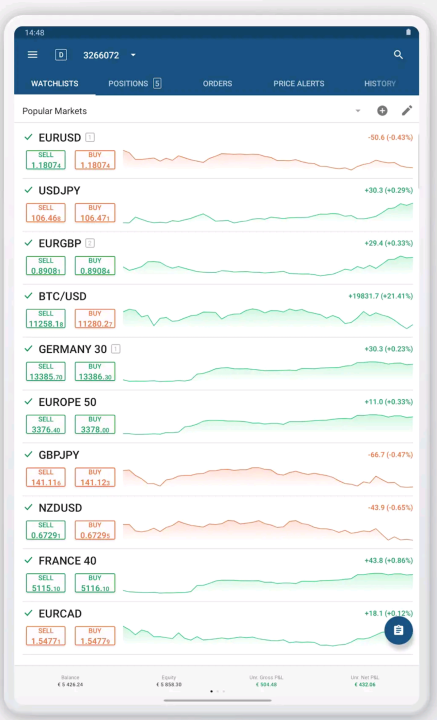Tap the search magnifier icon

point(398,55)
